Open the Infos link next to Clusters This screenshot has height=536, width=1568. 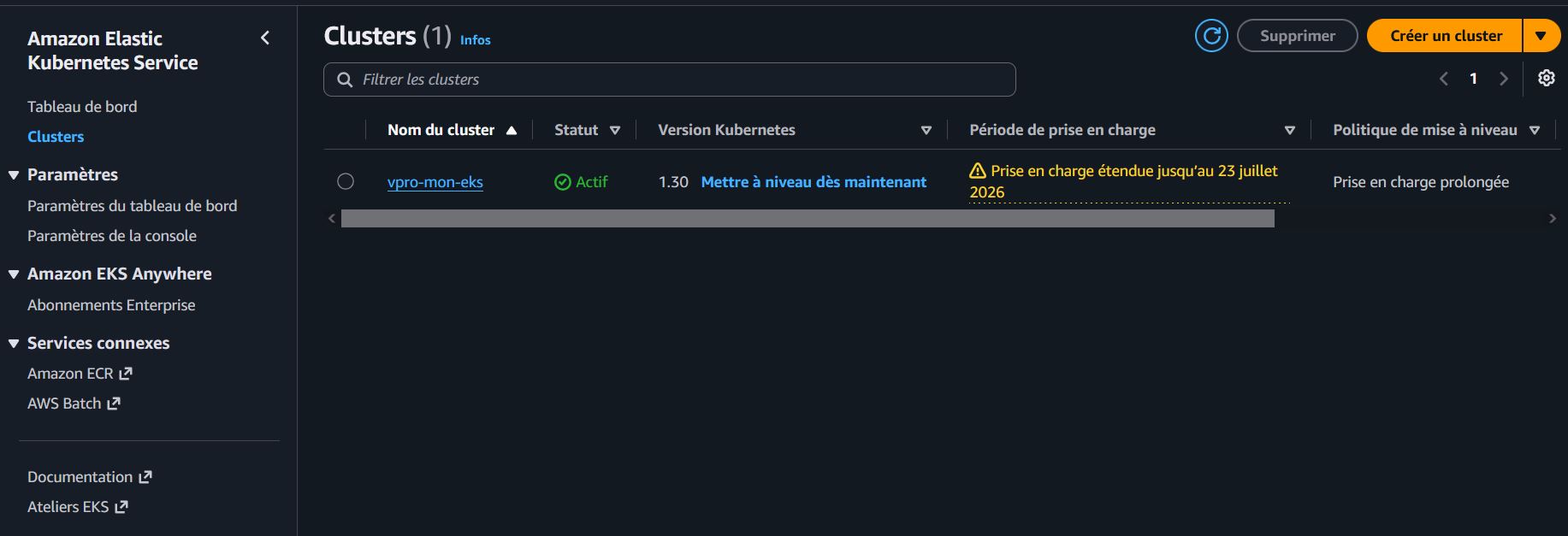tap(476, 40)
